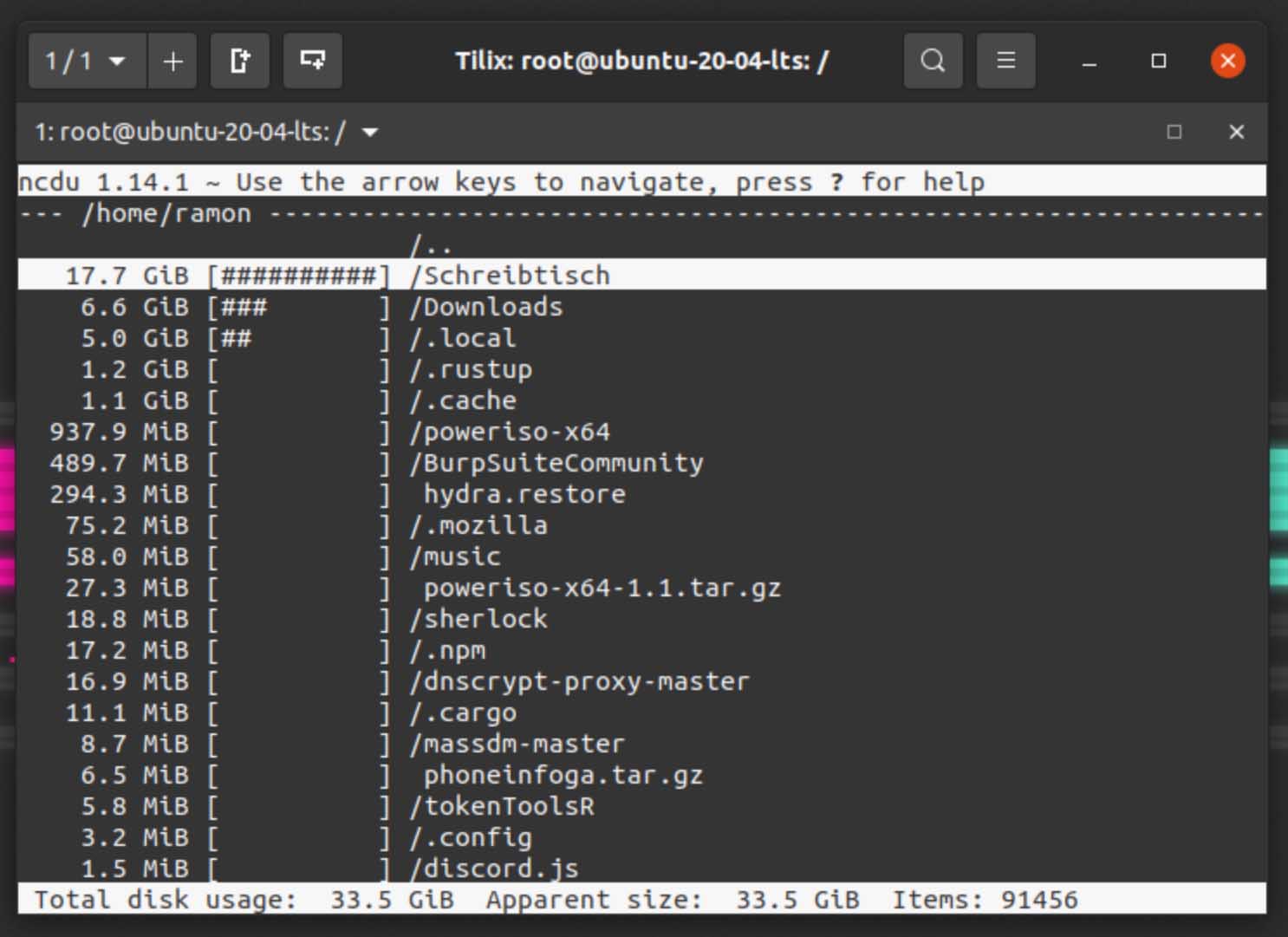The height and width of the screenshot is (937, 1288).
Task: Close the Tilix window
Action: point(1227,61)
